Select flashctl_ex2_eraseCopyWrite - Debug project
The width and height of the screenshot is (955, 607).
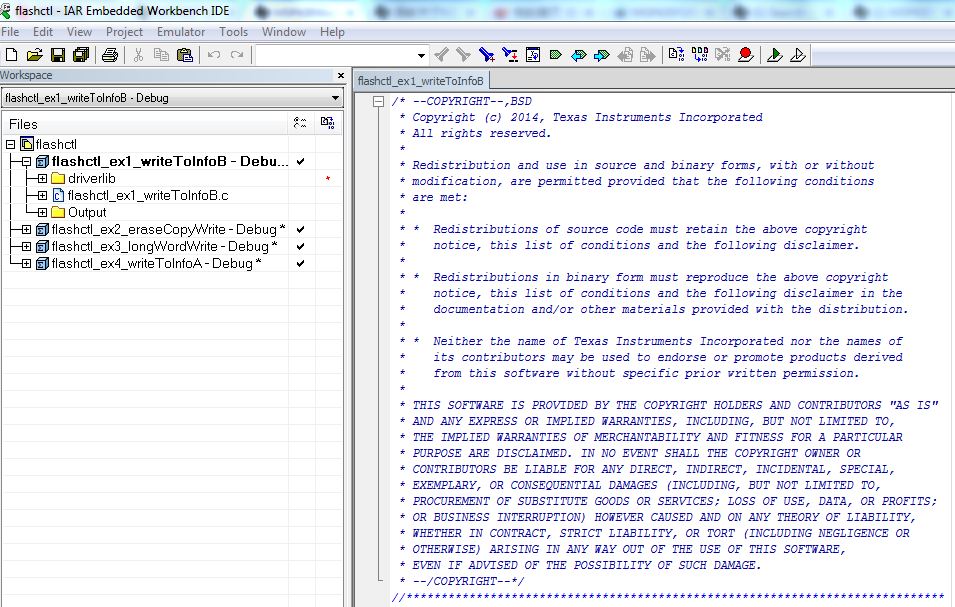(168, 230)
